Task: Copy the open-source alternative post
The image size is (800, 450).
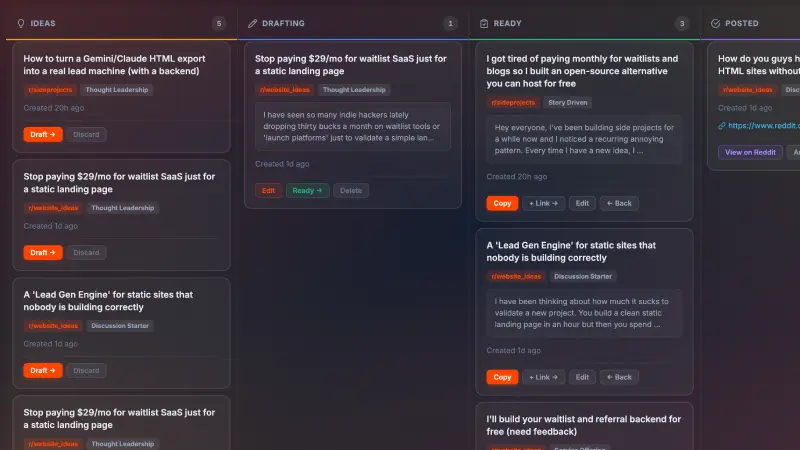Action: [x=502, y=203]
